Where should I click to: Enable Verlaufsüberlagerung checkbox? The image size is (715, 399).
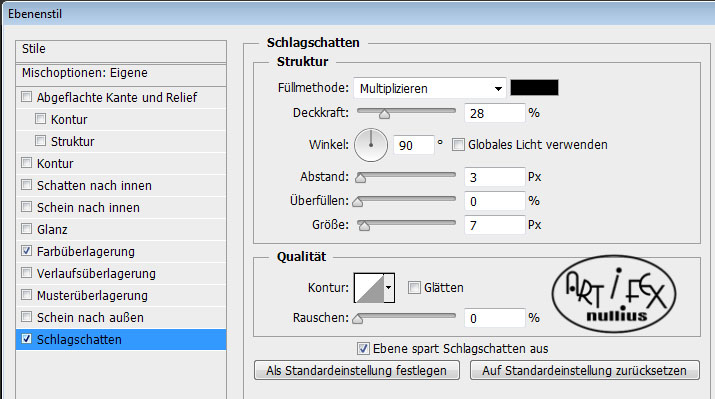point(26,273)
